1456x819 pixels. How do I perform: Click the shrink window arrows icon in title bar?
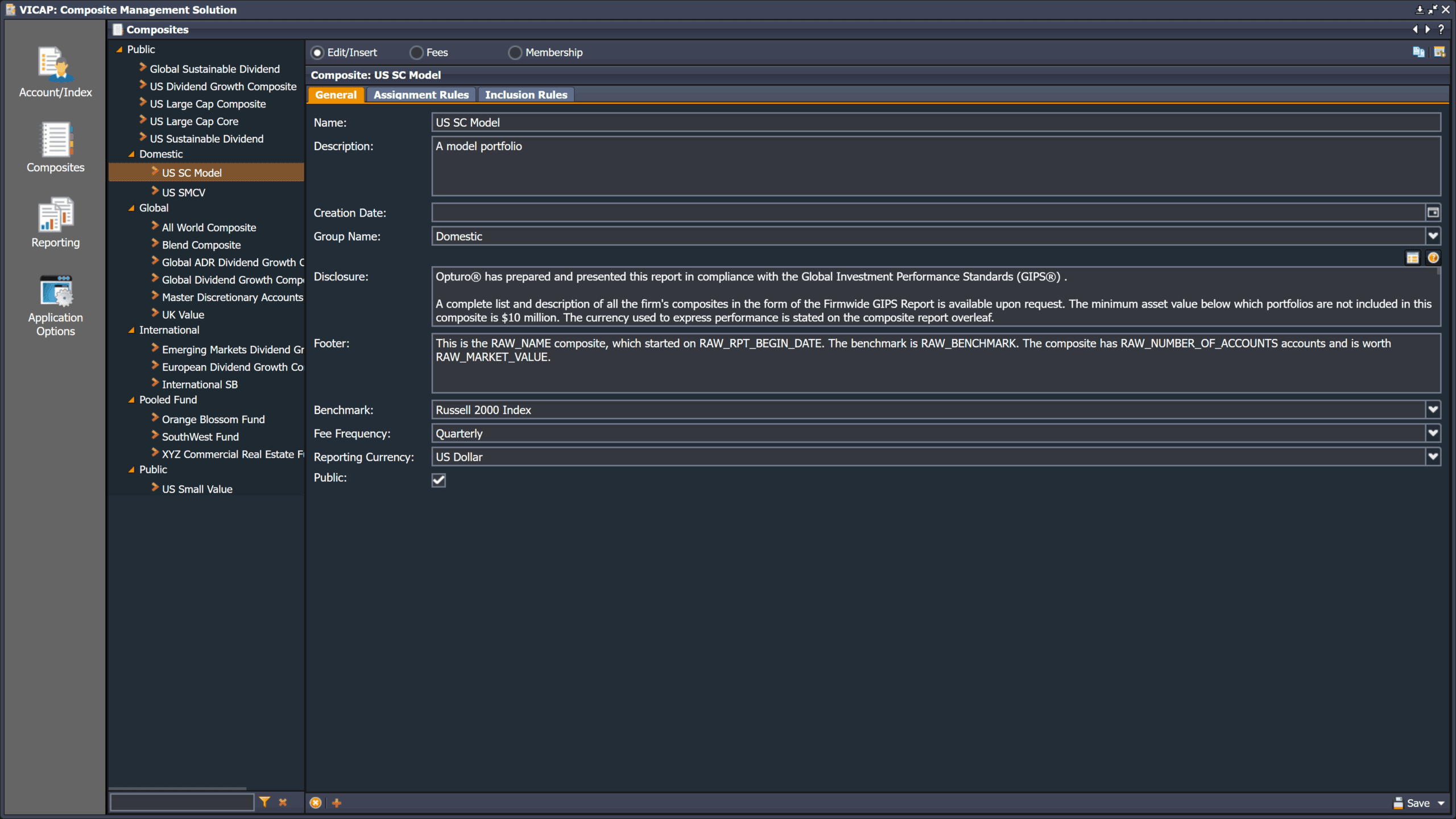[1433, 10]
